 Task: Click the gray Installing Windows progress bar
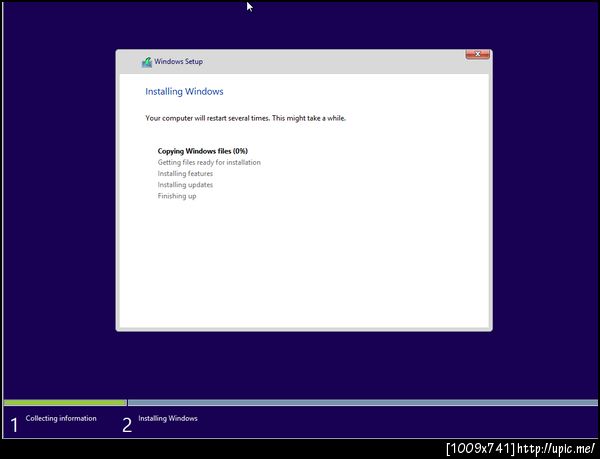(363, 403)
